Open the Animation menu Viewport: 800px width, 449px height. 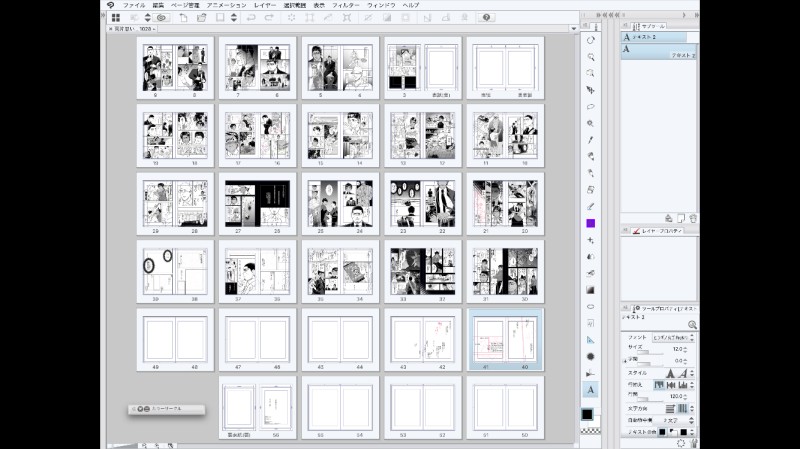coord(227,5)
